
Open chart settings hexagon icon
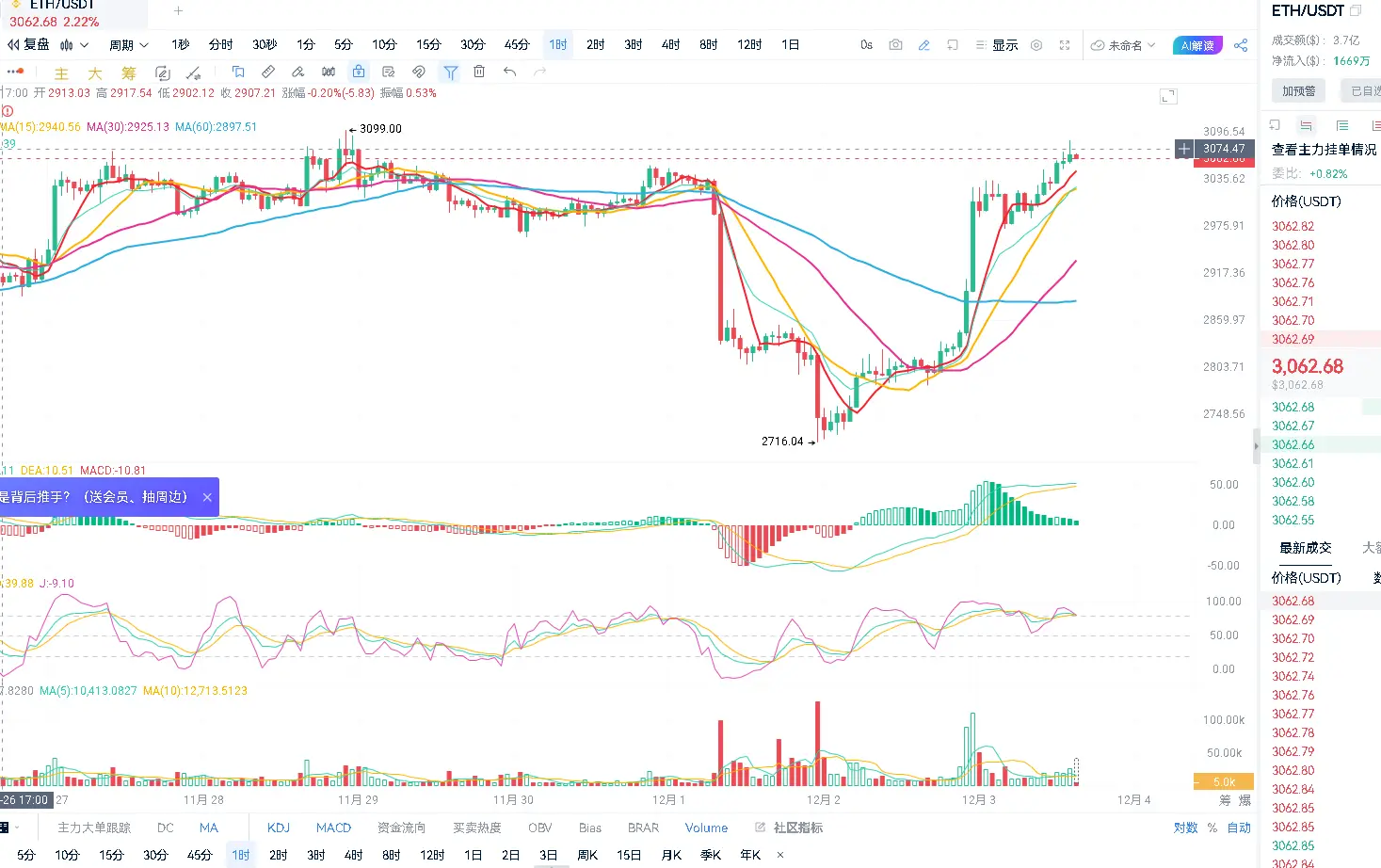(1036, 44)
